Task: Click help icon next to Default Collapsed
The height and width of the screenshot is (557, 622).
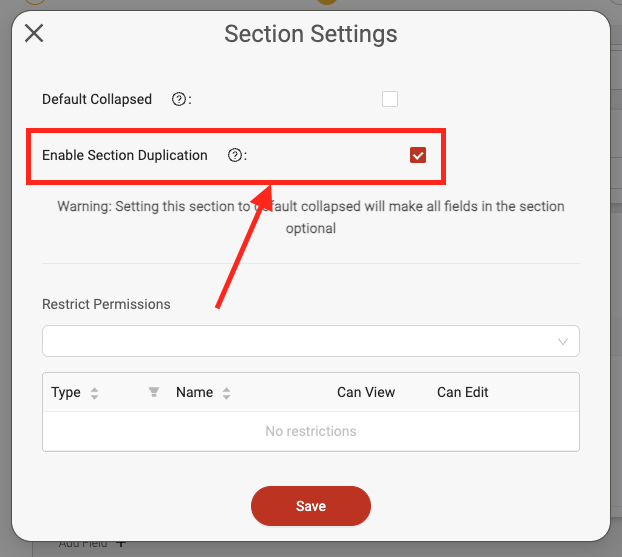Action: pos(179,99)
